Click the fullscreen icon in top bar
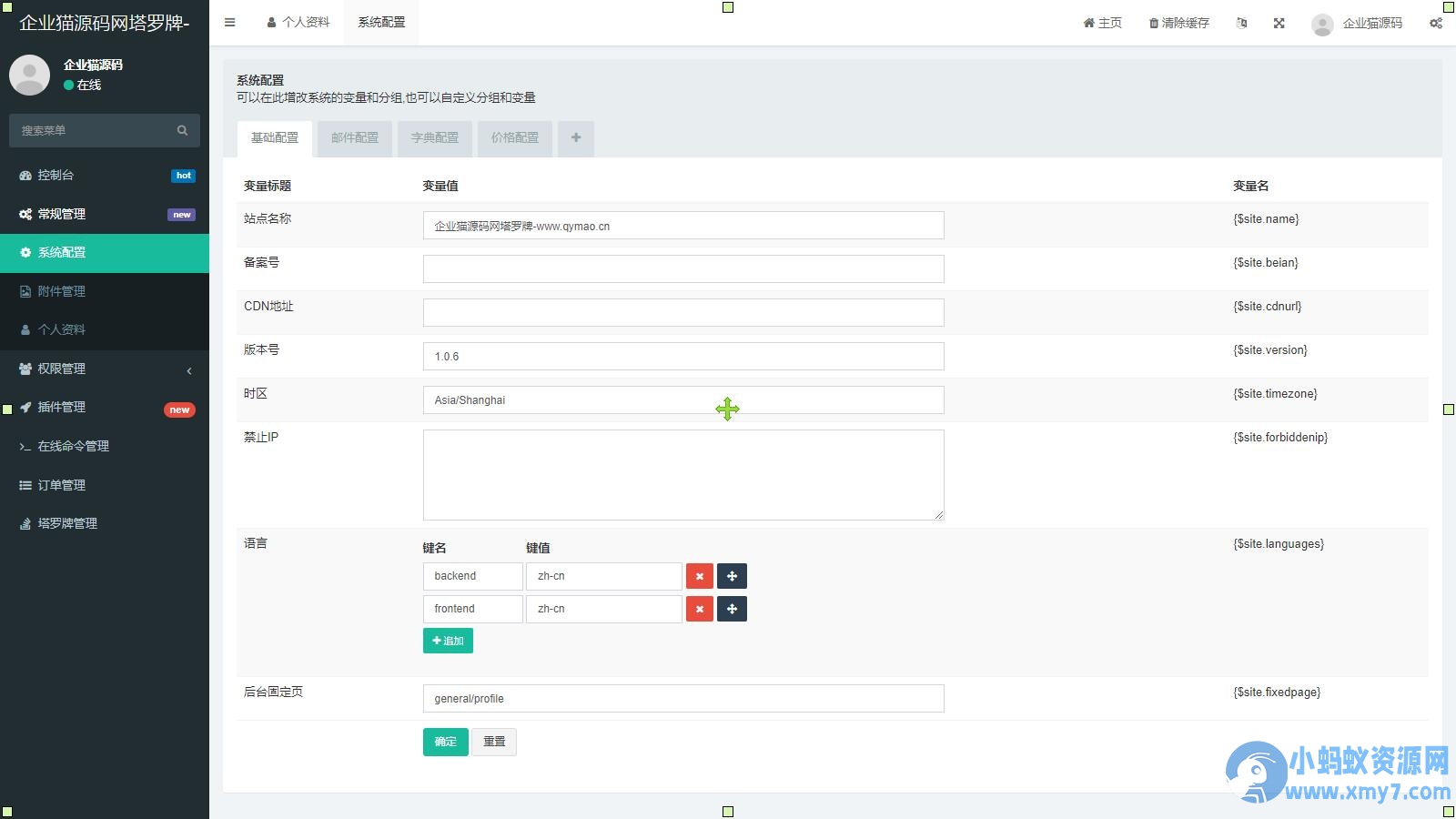The image size is (1456, 819). [1279, 23]
